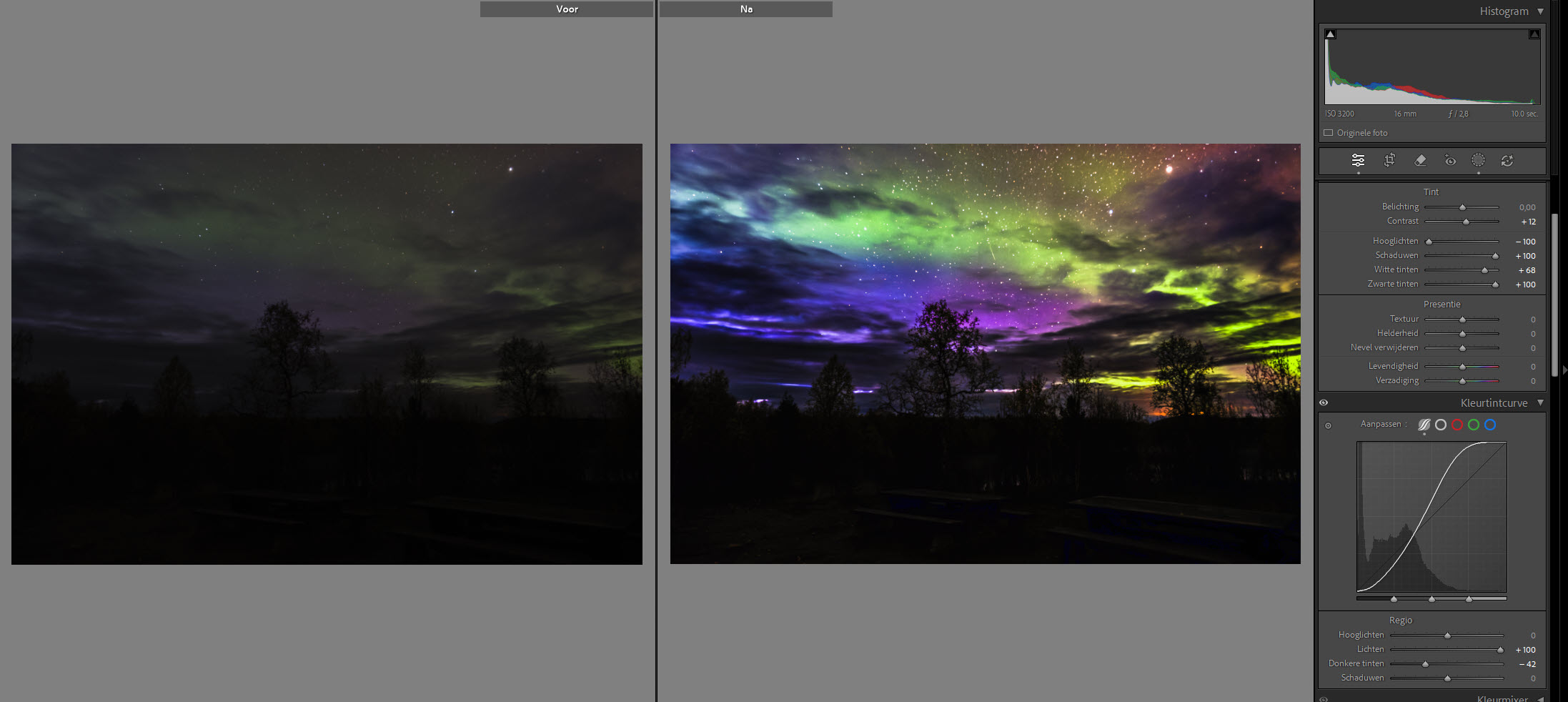
Task: Toggle the shadow clipping indicator in the histogram
Action: pyautogui.click(x=1330, y=34)
